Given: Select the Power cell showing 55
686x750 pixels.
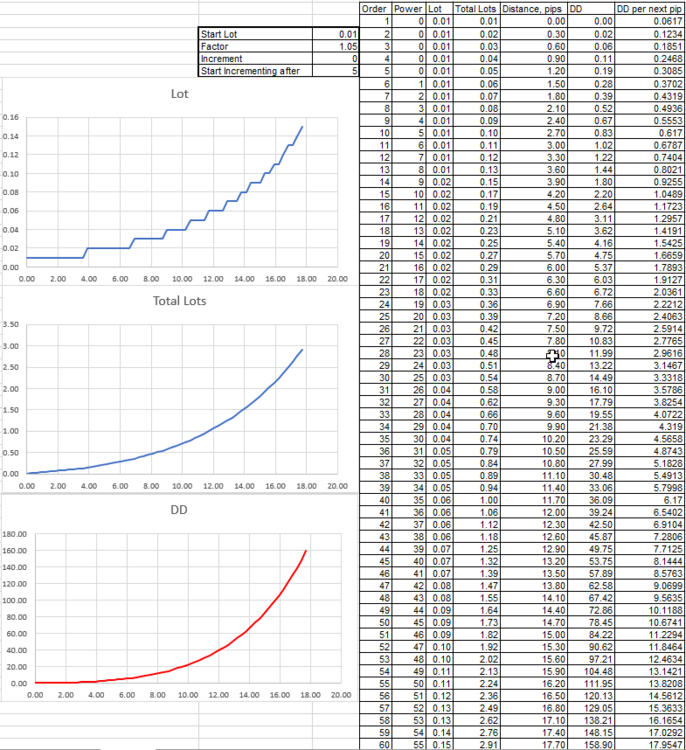Looking at the screenshot, I should click(409, 745).
